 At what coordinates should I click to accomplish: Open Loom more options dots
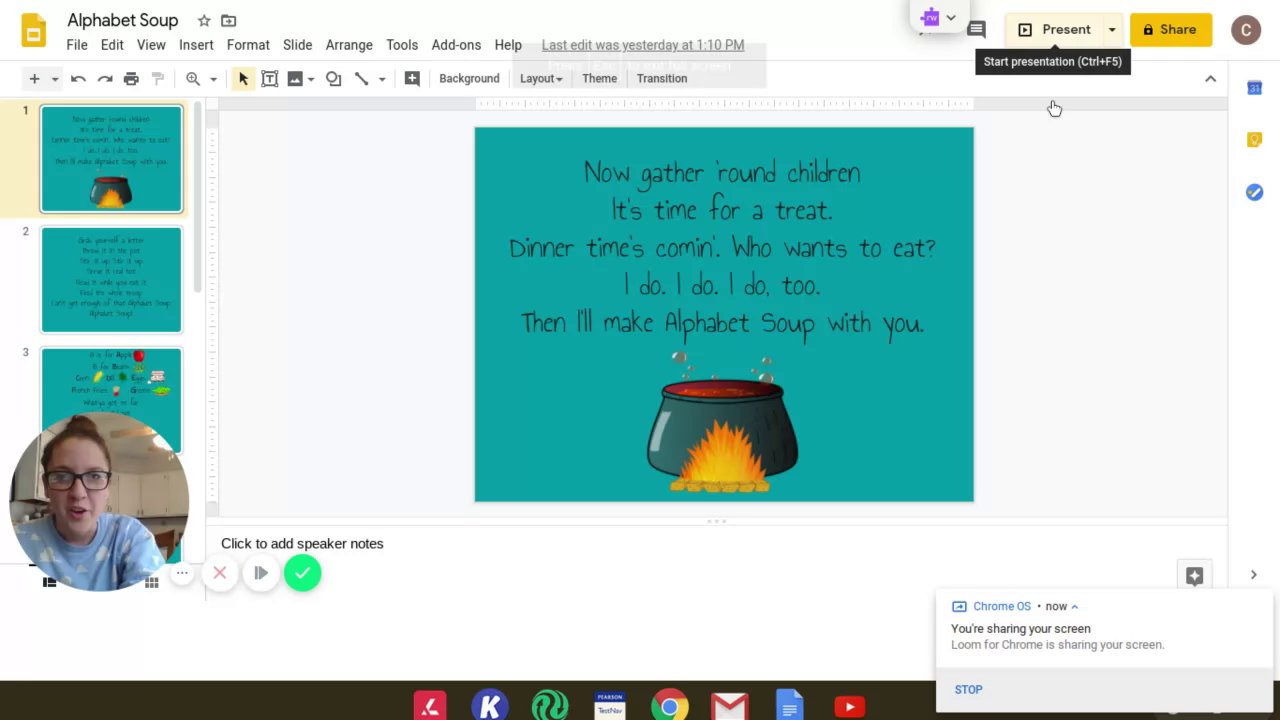[182, 573]
